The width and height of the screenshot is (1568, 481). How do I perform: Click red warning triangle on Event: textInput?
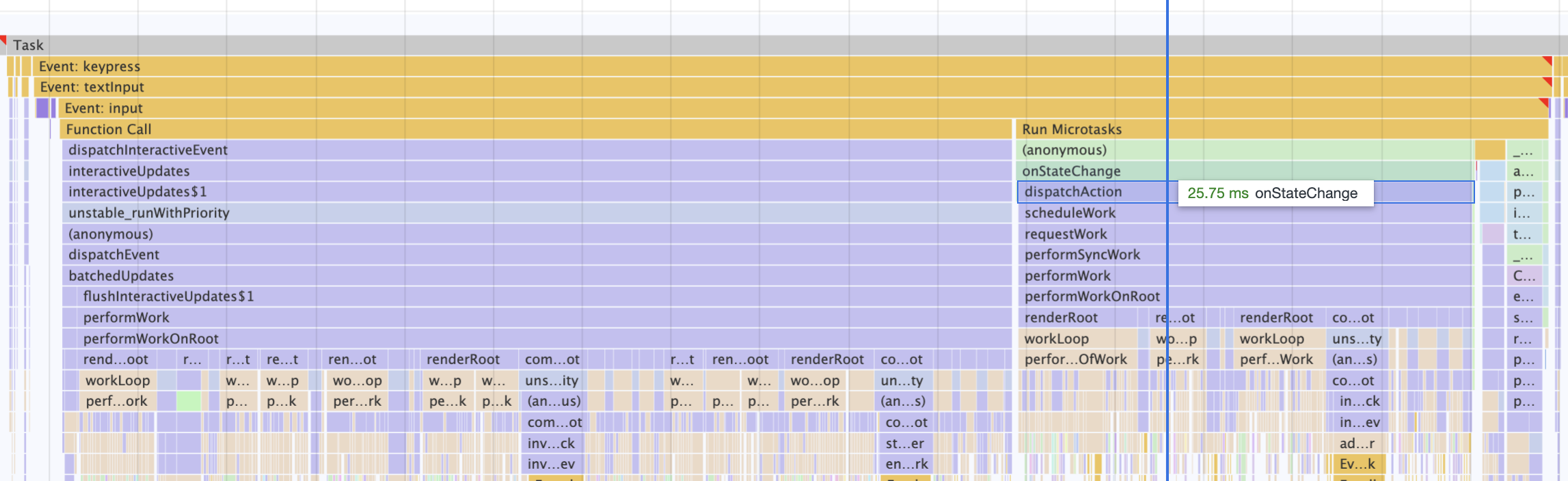[x=1549, y=81]
